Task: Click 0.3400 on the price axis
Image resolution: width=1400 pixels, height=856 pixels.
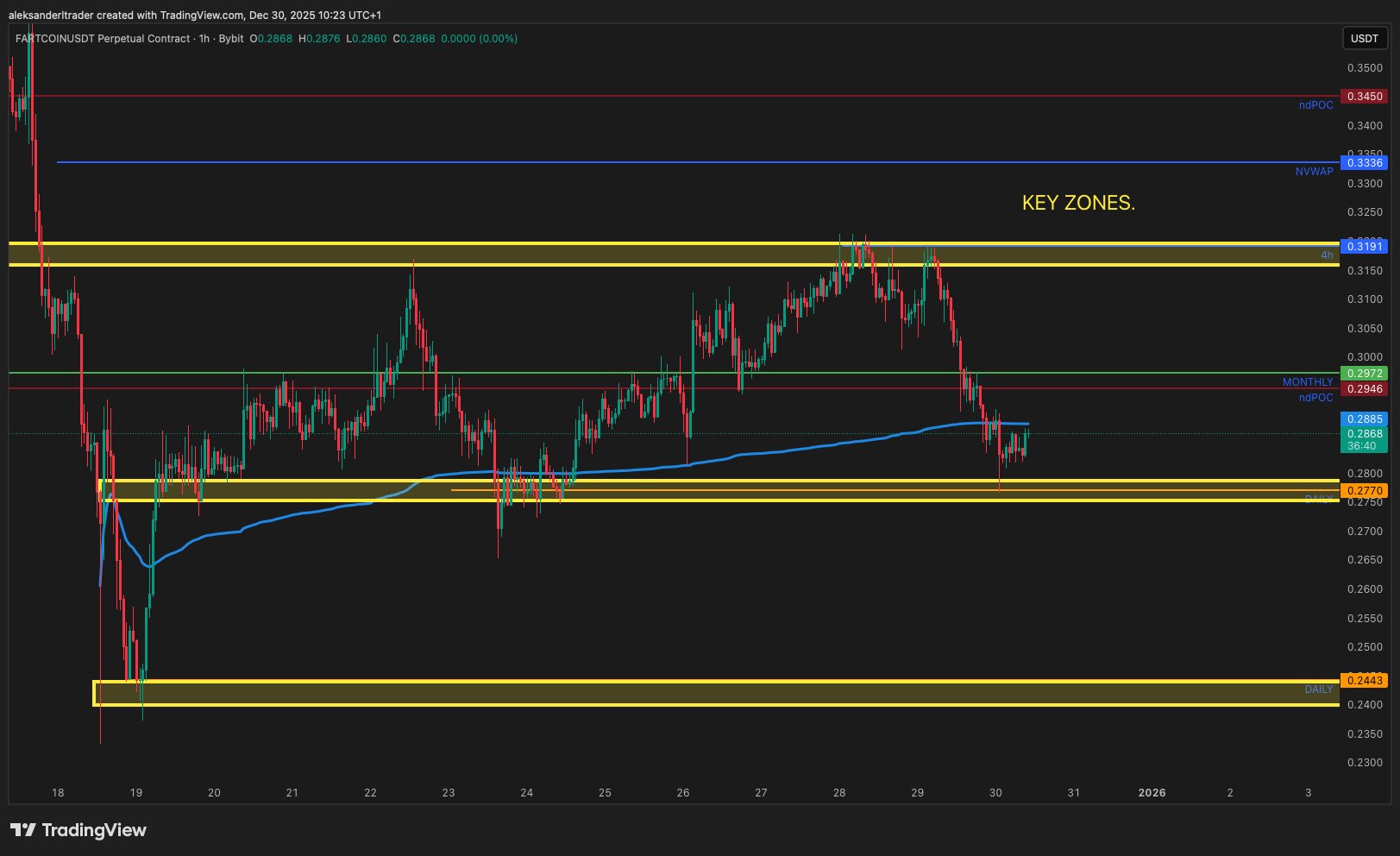Action: [1365, 125]
